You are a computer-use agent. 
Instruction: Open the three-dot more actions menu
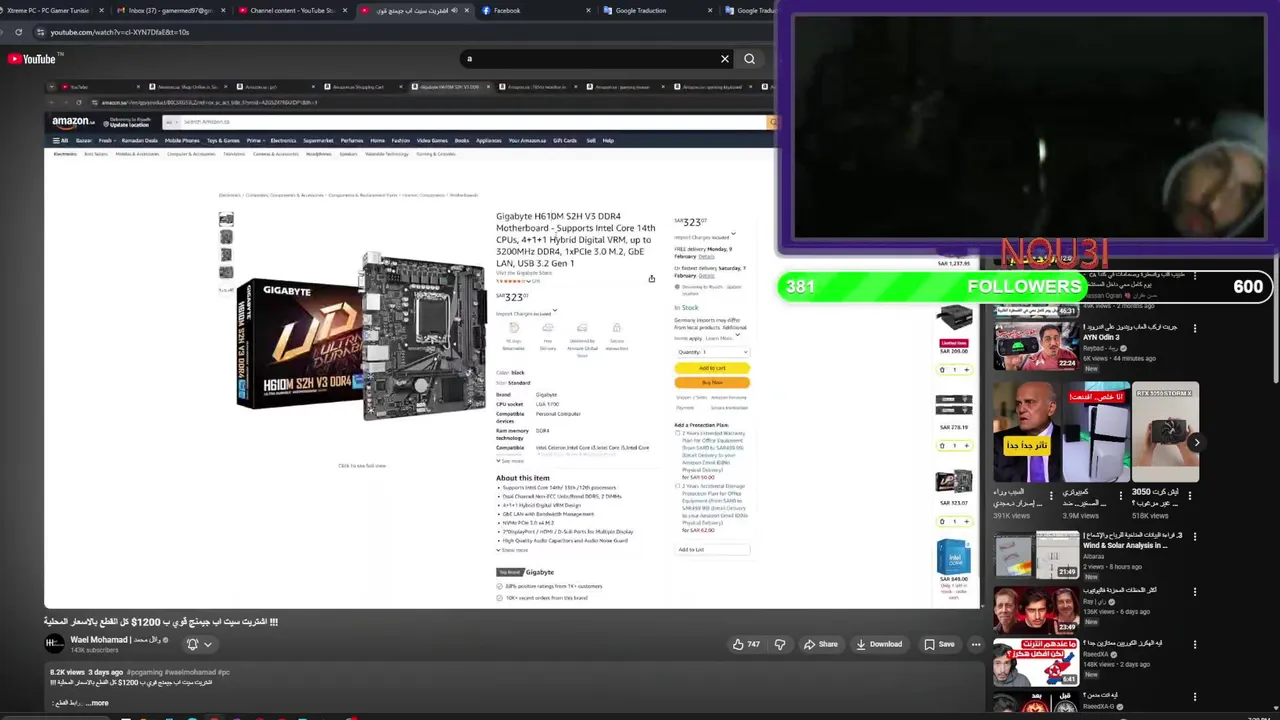[976, 644]
